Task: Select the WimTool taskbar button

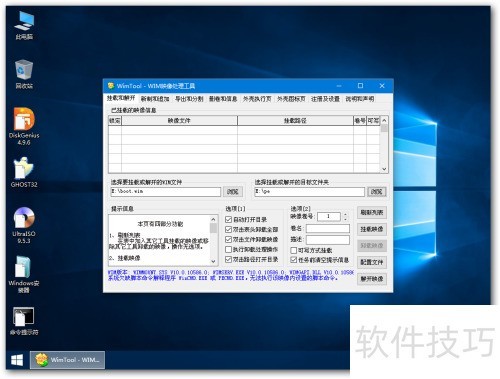Action: (67, 360)
